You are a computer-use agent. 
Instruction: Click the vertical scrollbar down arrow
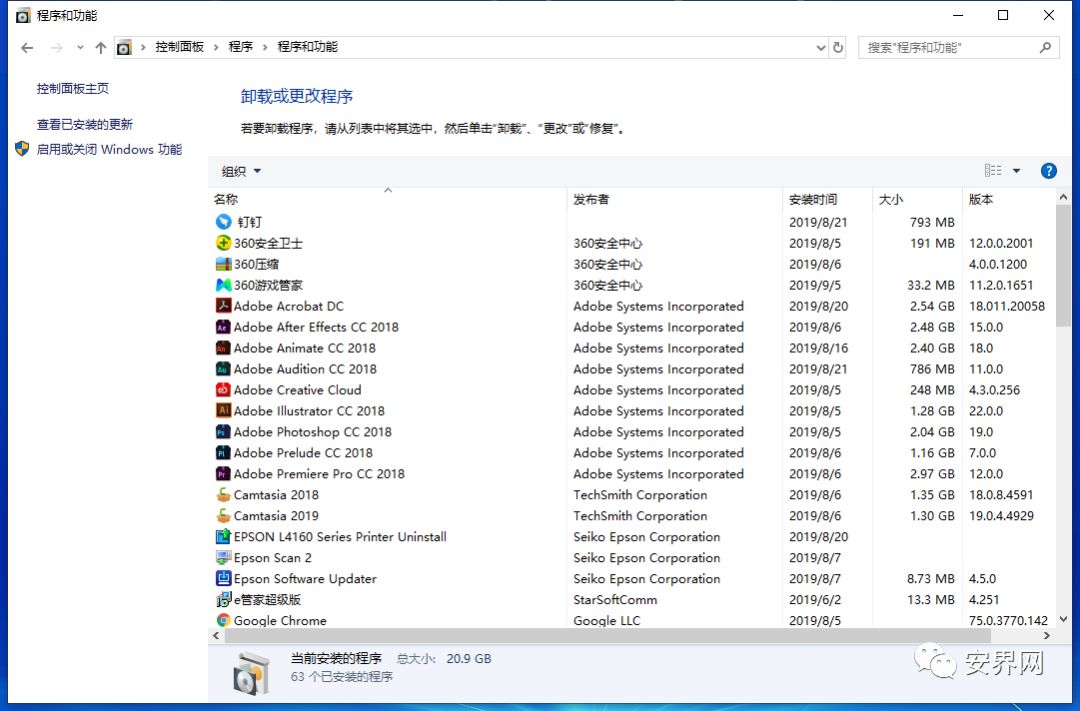(x=1063, y=619)
